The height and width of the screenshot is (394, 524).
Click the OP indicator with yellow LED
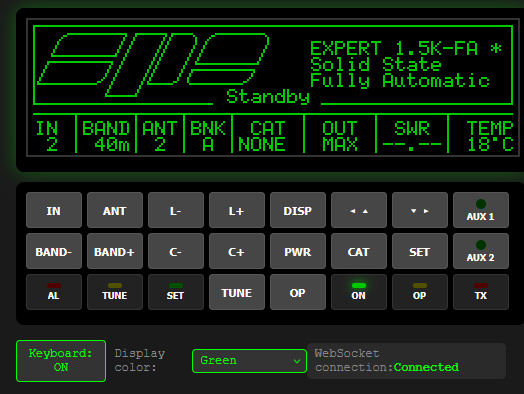pyautogui.click(x=420, y=292)
